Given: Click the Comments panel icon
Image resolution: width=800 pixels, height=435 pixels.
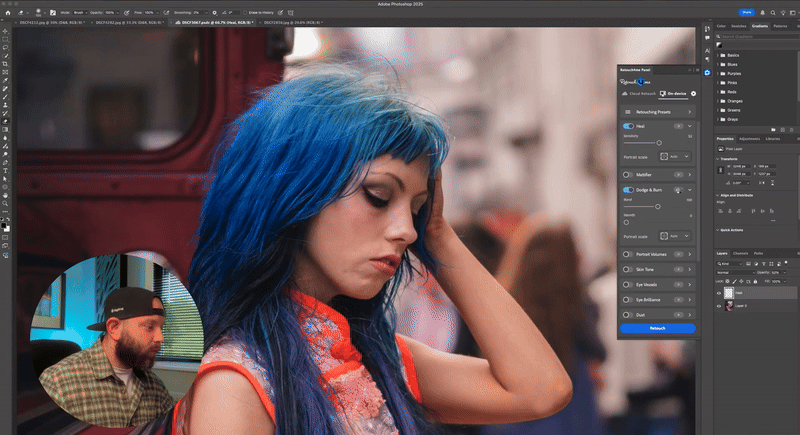Looking at the screenshot, I should (x=707, y=38).
